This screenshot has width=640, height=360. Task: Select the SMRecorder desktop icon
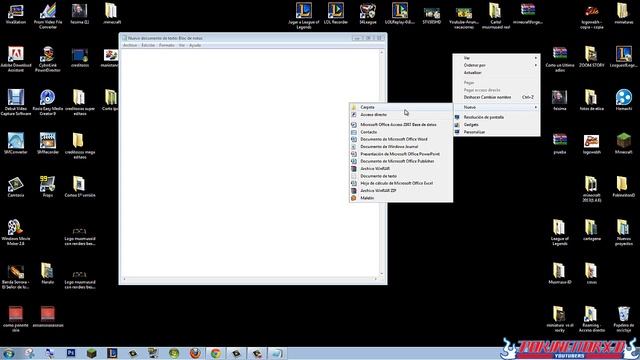pyautogui.click(x=47, y=143)
